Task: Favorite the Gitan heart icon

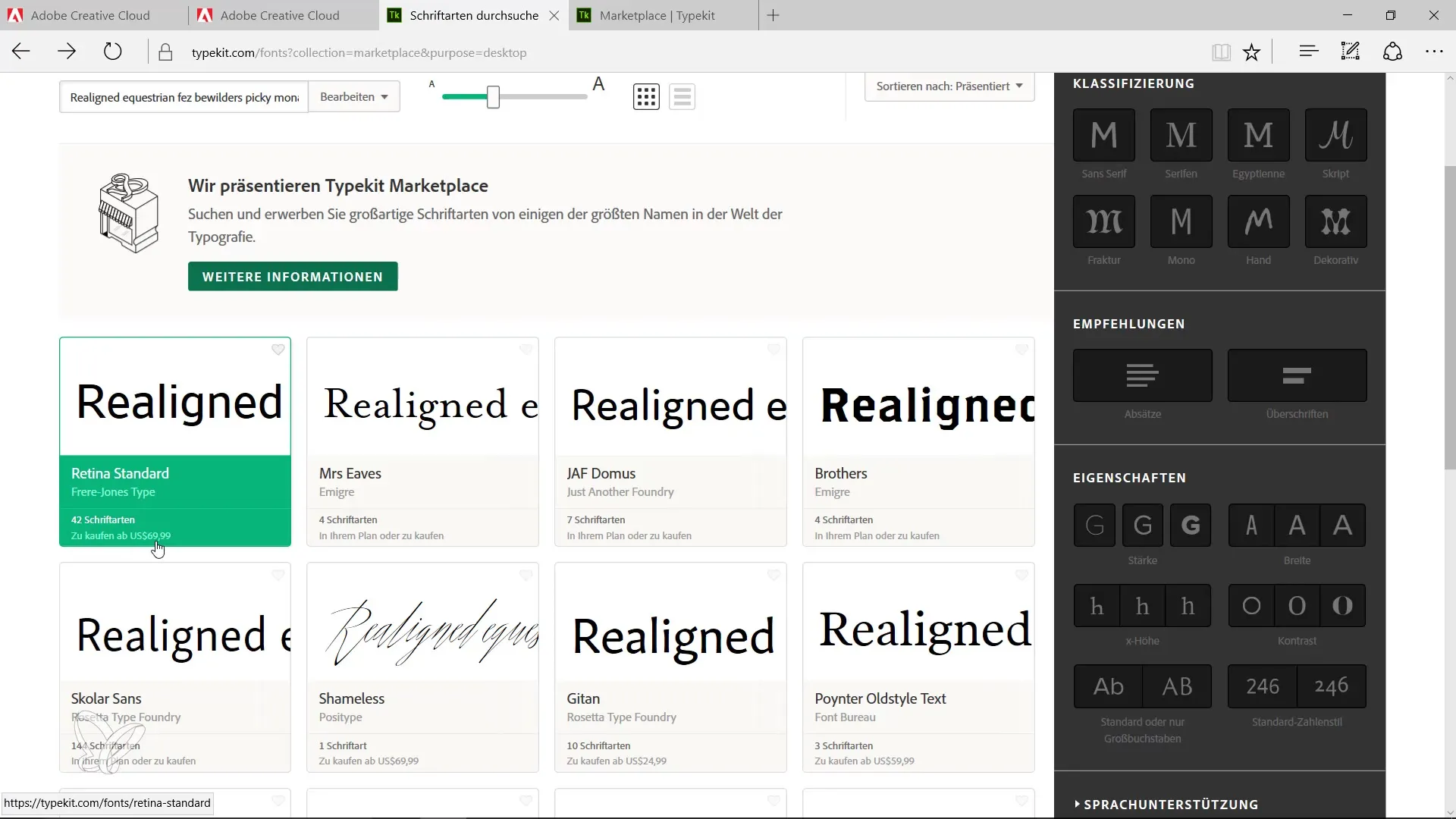Action: [x=773, y=576]
